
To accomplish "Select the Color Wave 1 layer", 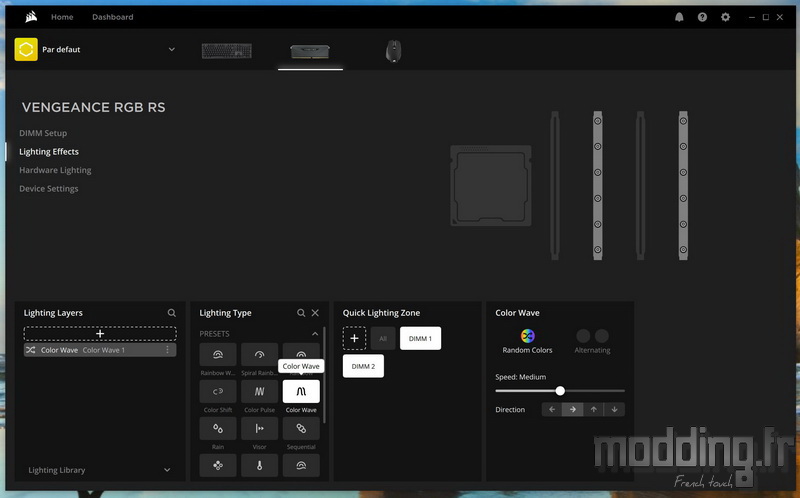I will click(x=100, y=350).
